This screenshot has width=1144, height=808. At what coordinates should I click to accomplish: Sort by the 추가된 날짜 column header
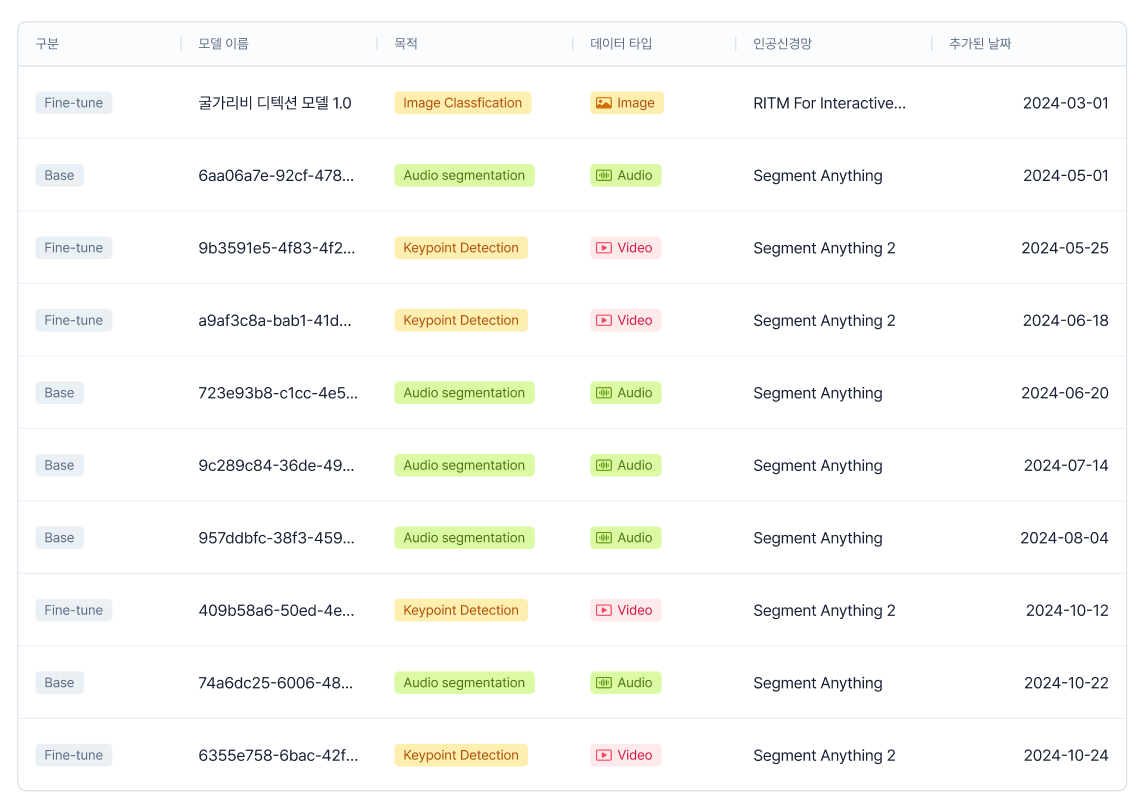(x=980, y=44)
